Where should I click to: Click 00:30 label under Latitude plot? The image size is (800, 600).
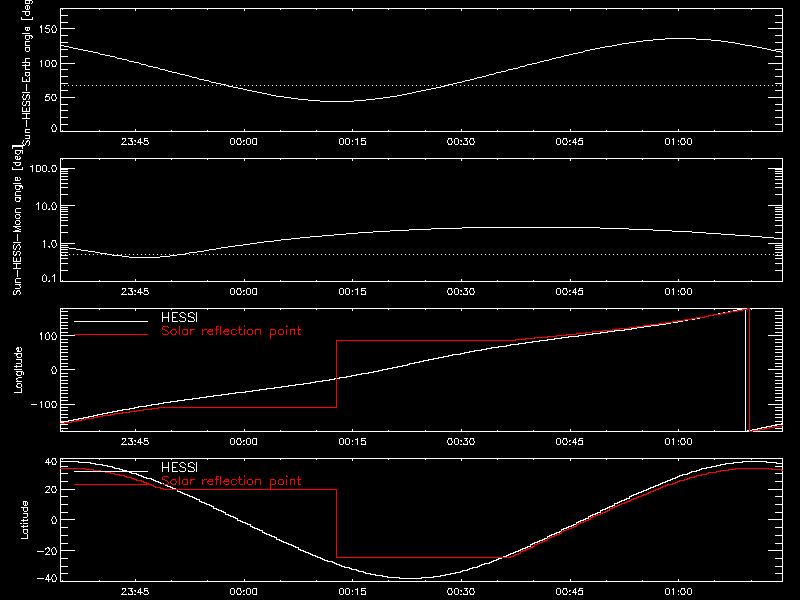(x=461, y=592)
